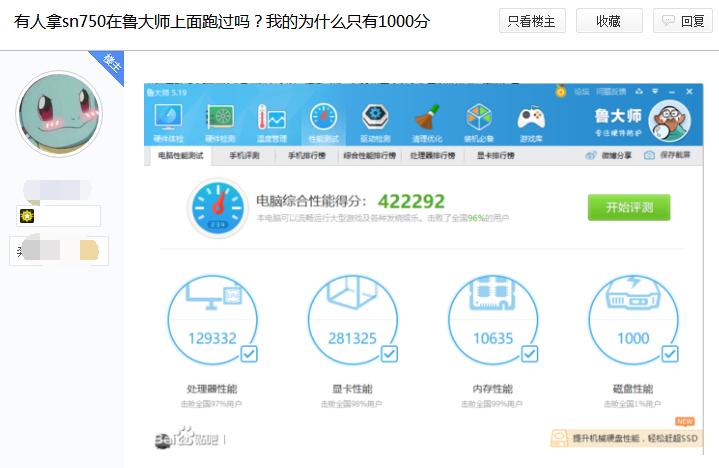Click the 收藏 button
The height and width of the screenshot is (468, 719).
(609, 21)
